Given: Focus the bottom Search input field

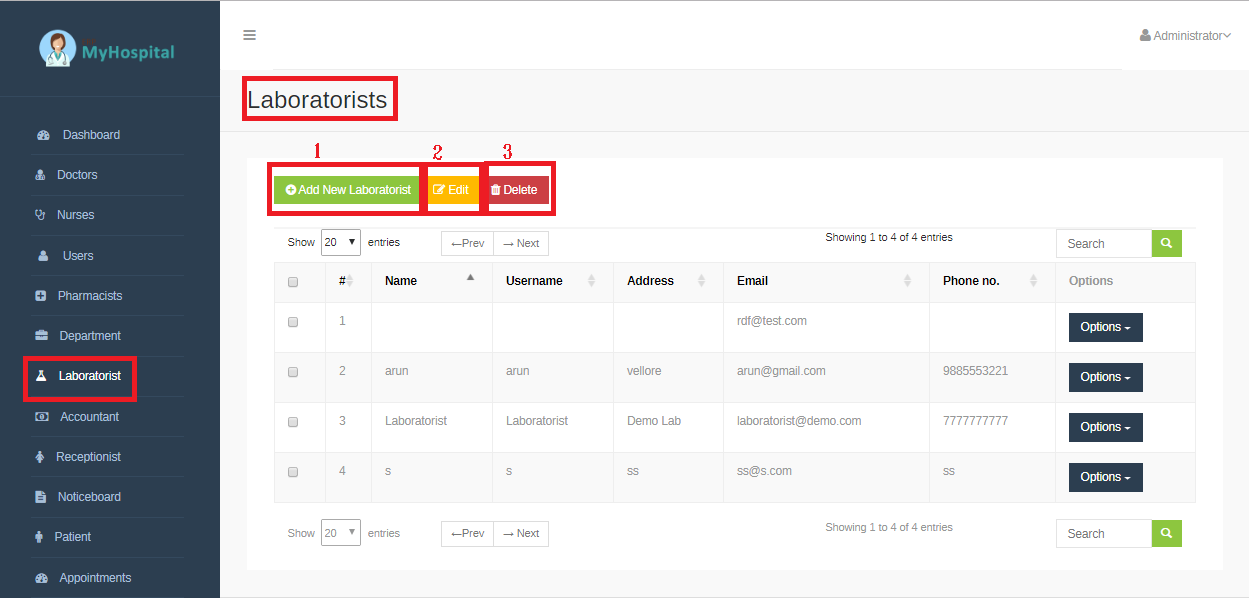Looking at the screenshot, I should click(1104, 533).
